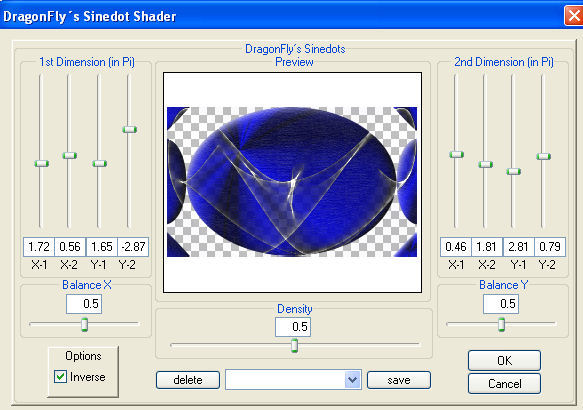The height and width of the screenshot is (410, 583).
Task: Click the 2nd Dimension X-1 vertical slider thumb
Action: pos(456,154)
